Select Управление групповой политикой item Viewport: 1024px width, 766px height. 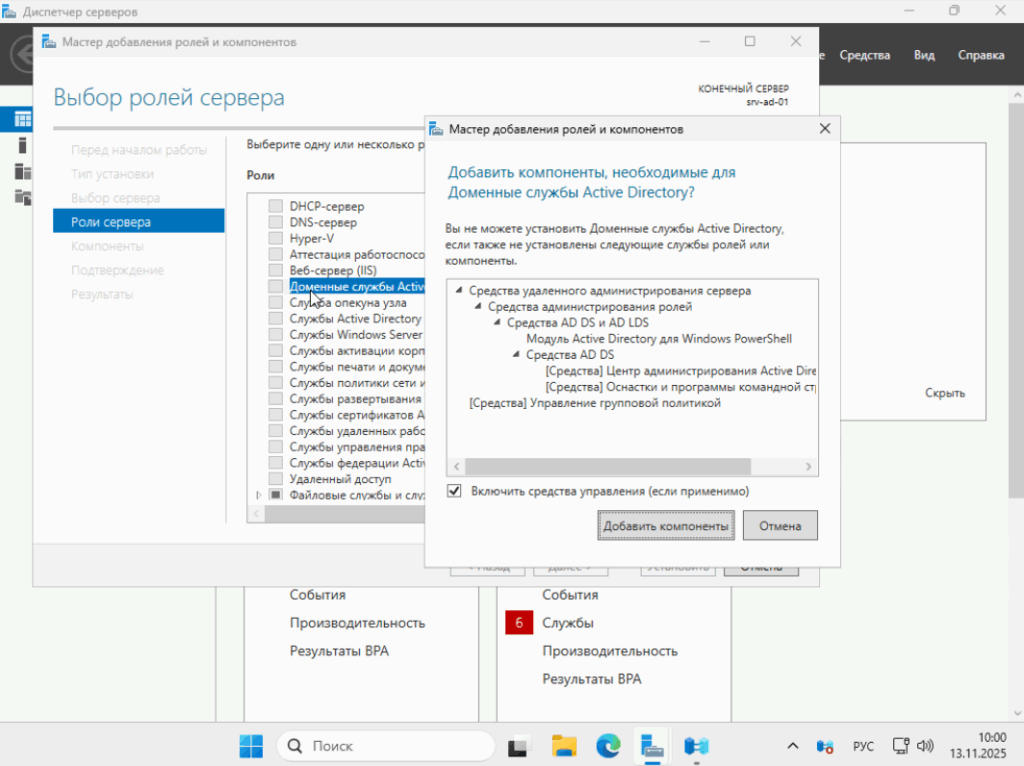595,403
